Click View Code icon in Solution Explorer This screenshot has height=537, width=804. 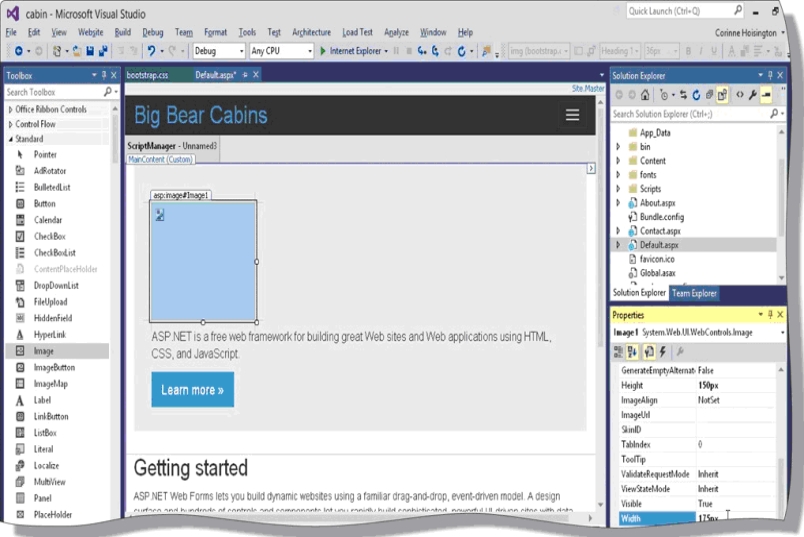739,95
